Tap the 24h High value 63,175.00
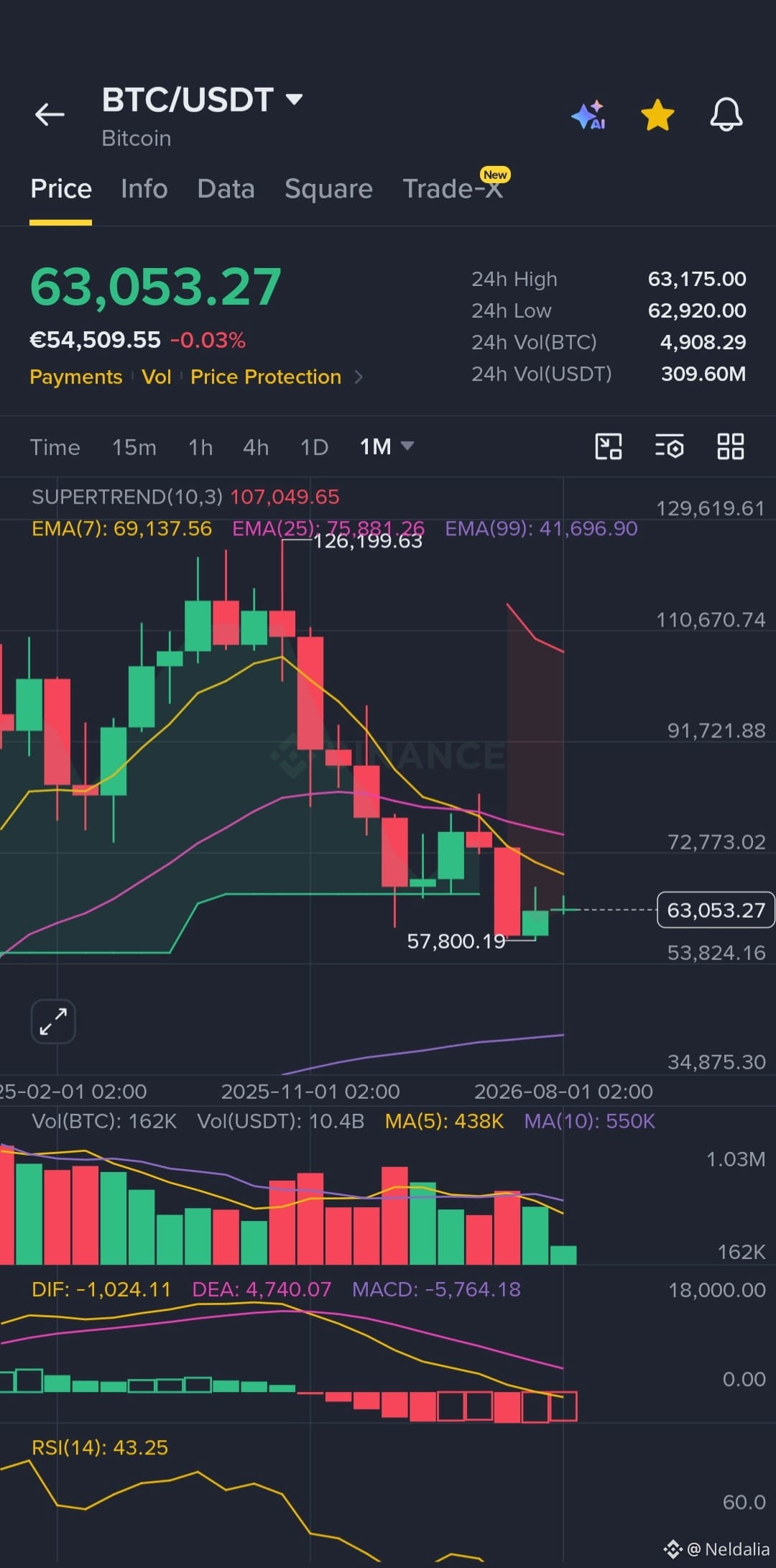This screenshot has width=776, height=1568. pos(697,279)
